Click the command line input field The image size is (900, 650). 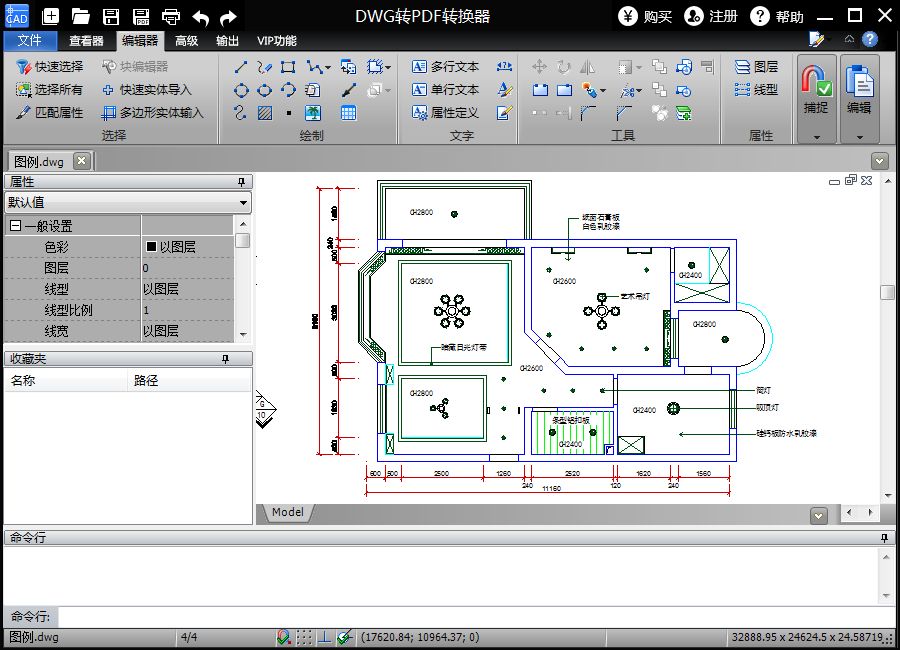click(476, 617)
